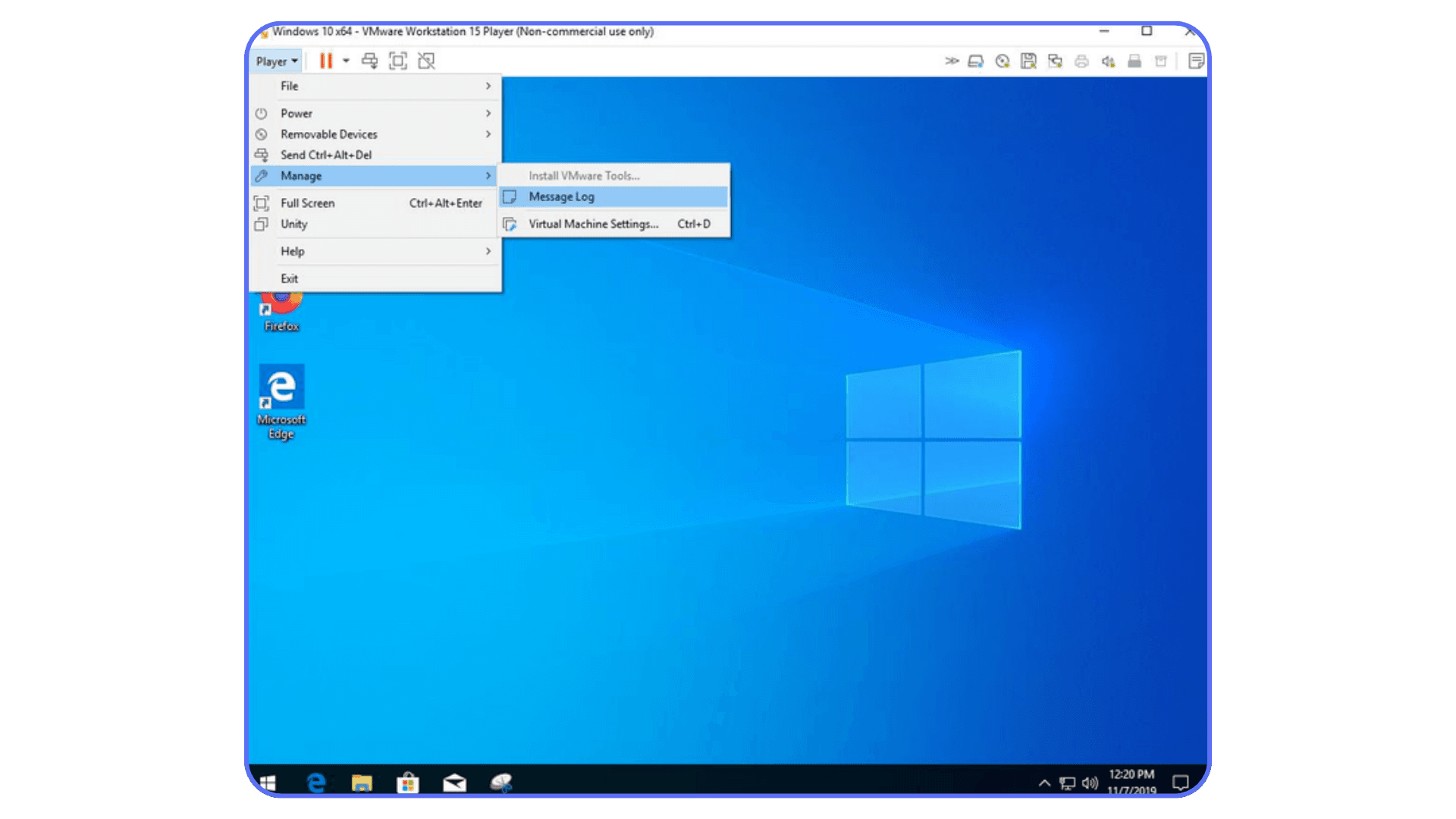The width and height of the screenshot is (1456, 819).
Task: Click the sound card device icon
Action: 1108,61
